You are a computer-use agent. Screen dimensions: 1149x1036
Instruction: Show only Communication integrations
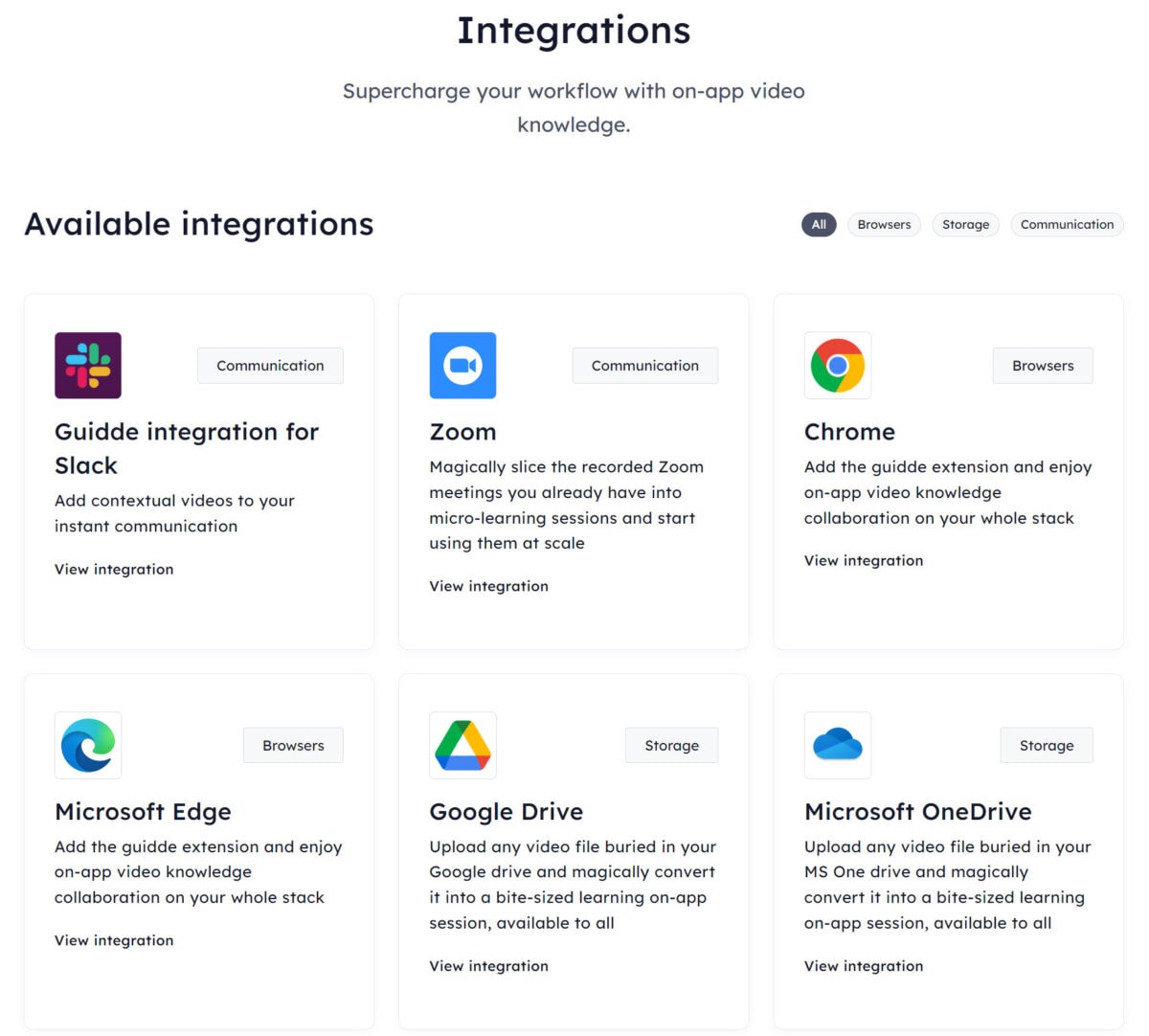tap(1067, 224)
